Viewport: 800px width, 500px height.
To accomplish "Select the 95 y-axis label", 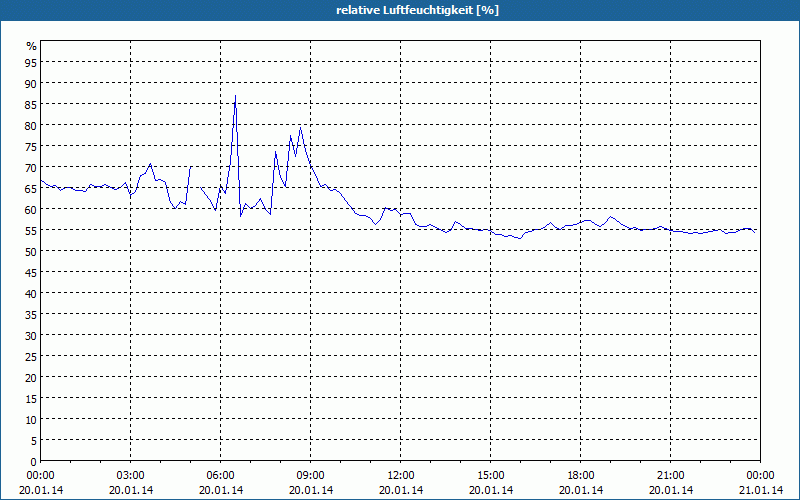I will 31,62.
